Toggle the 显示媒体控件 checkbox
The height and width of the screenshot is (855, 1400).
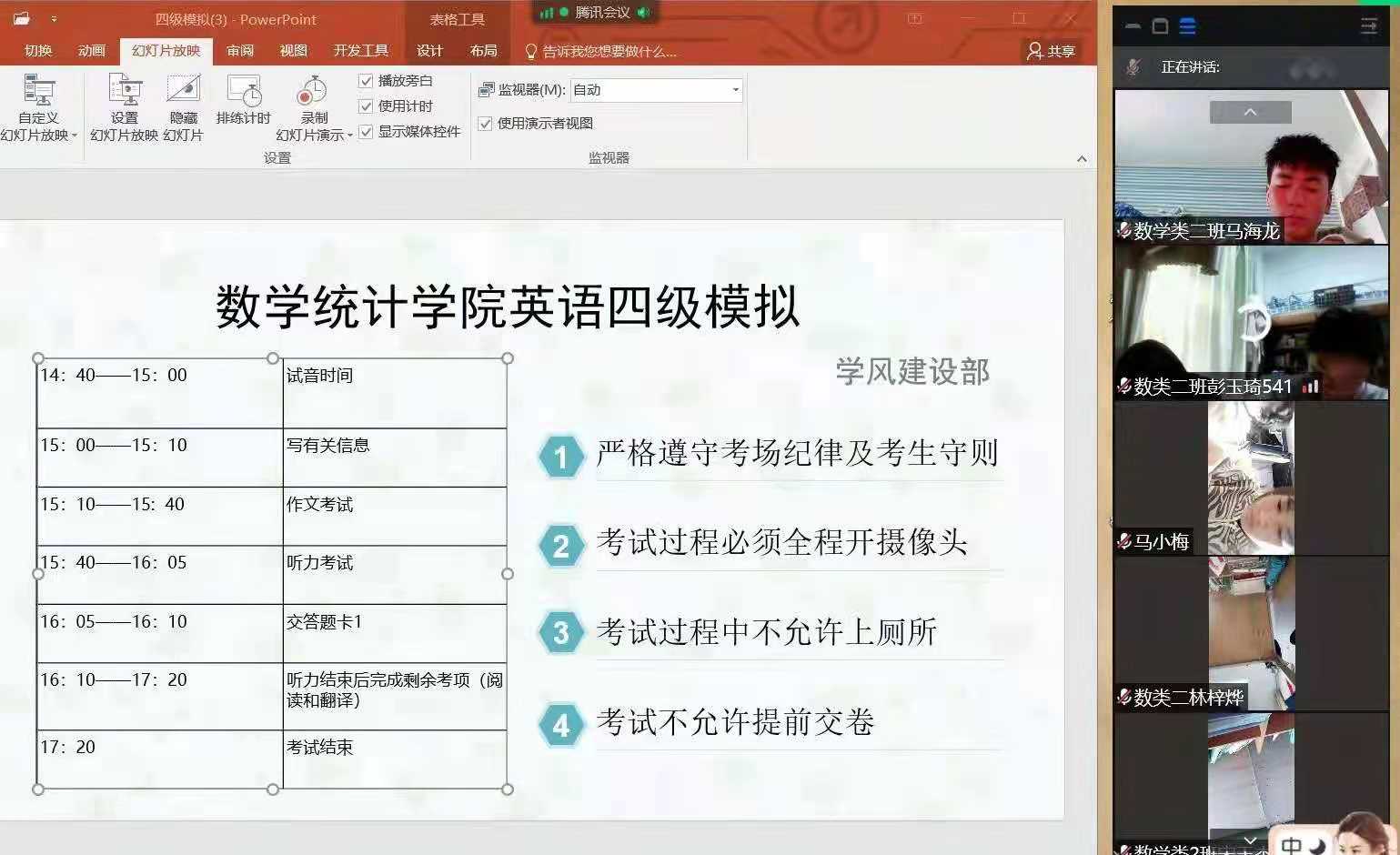[x=367, y=132]
